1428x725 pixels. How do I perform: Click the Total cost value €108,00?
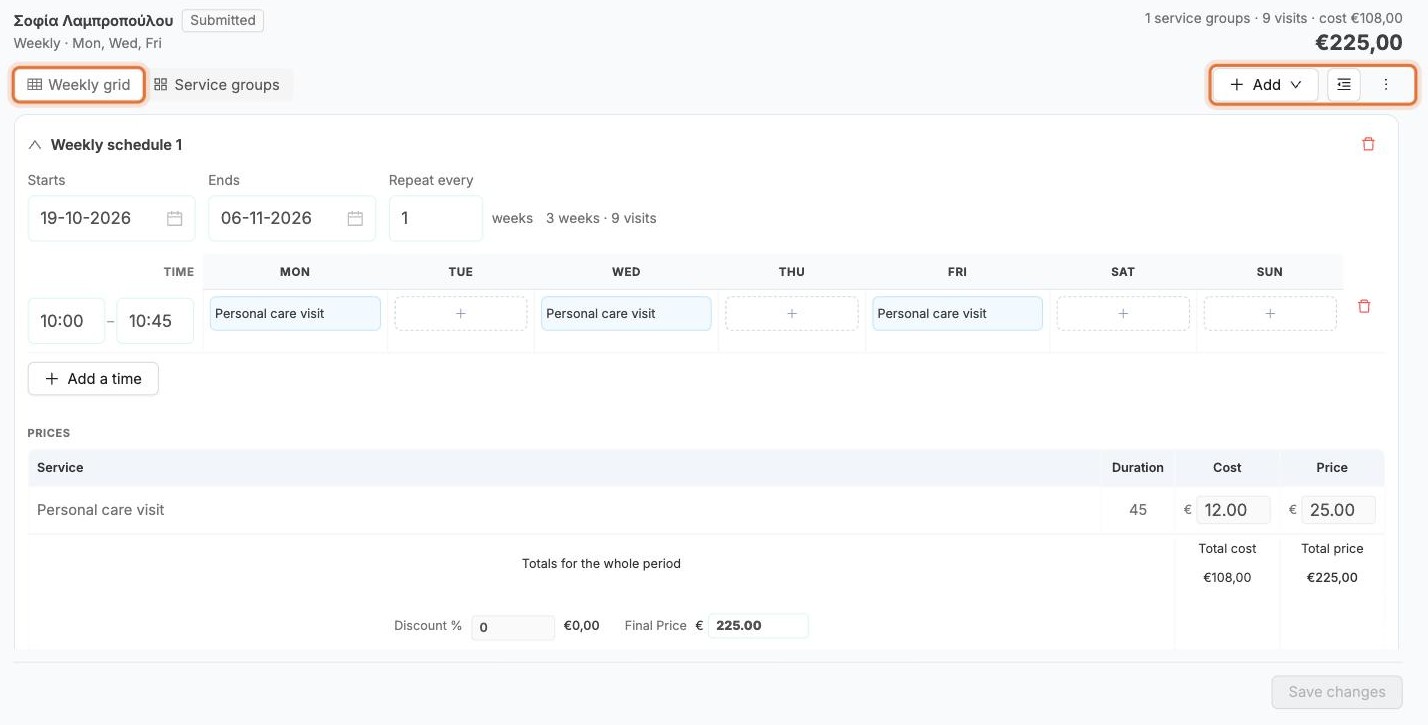click(1227, 577)
